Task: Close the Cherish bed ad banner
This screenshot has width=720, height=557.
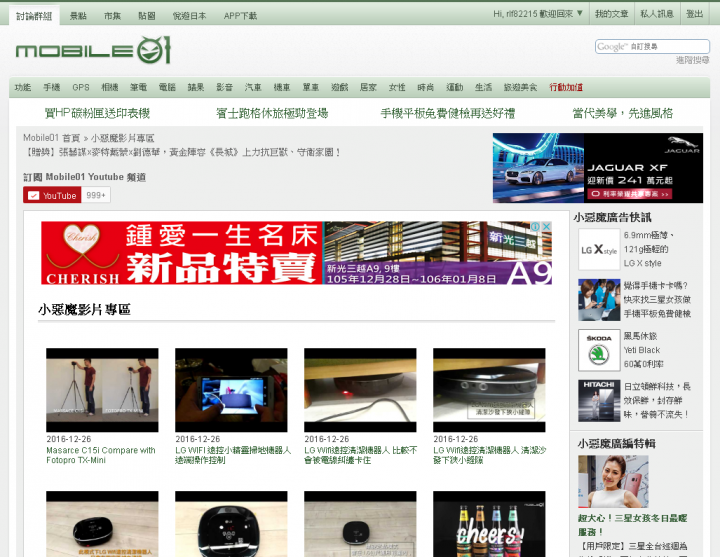Action: pyautogui.click(x=546, y=227)
